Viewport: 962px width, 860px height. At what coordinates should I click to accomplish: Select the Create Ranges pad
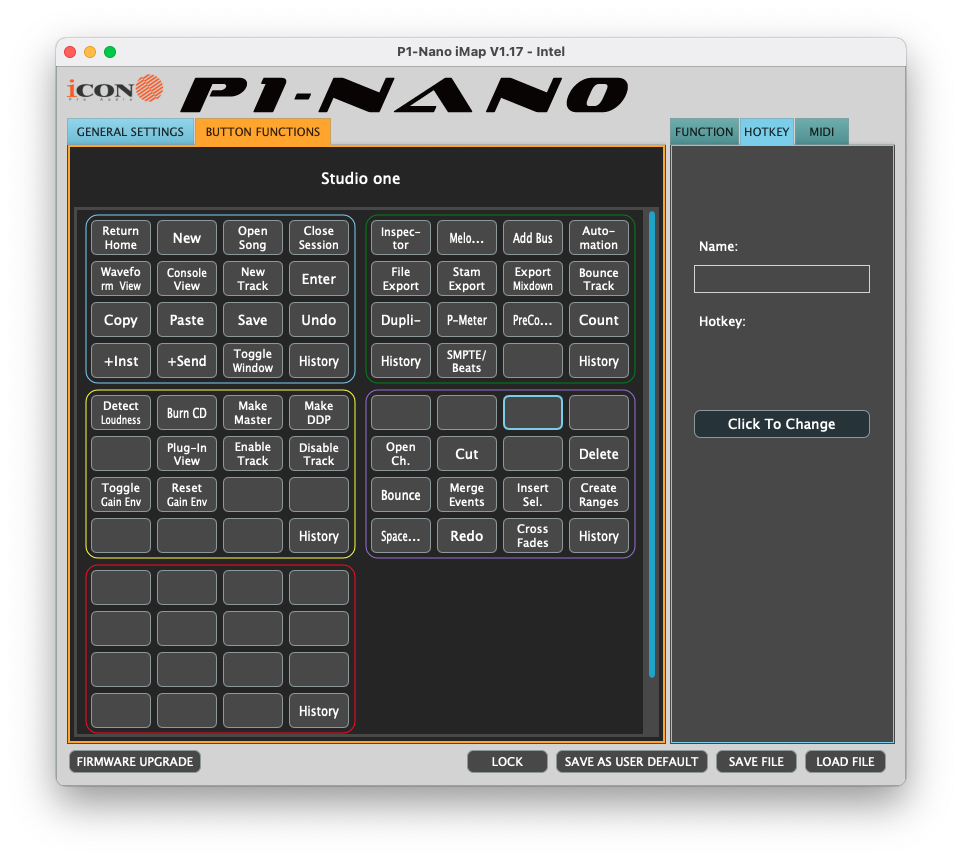click(x=599, y=494)
